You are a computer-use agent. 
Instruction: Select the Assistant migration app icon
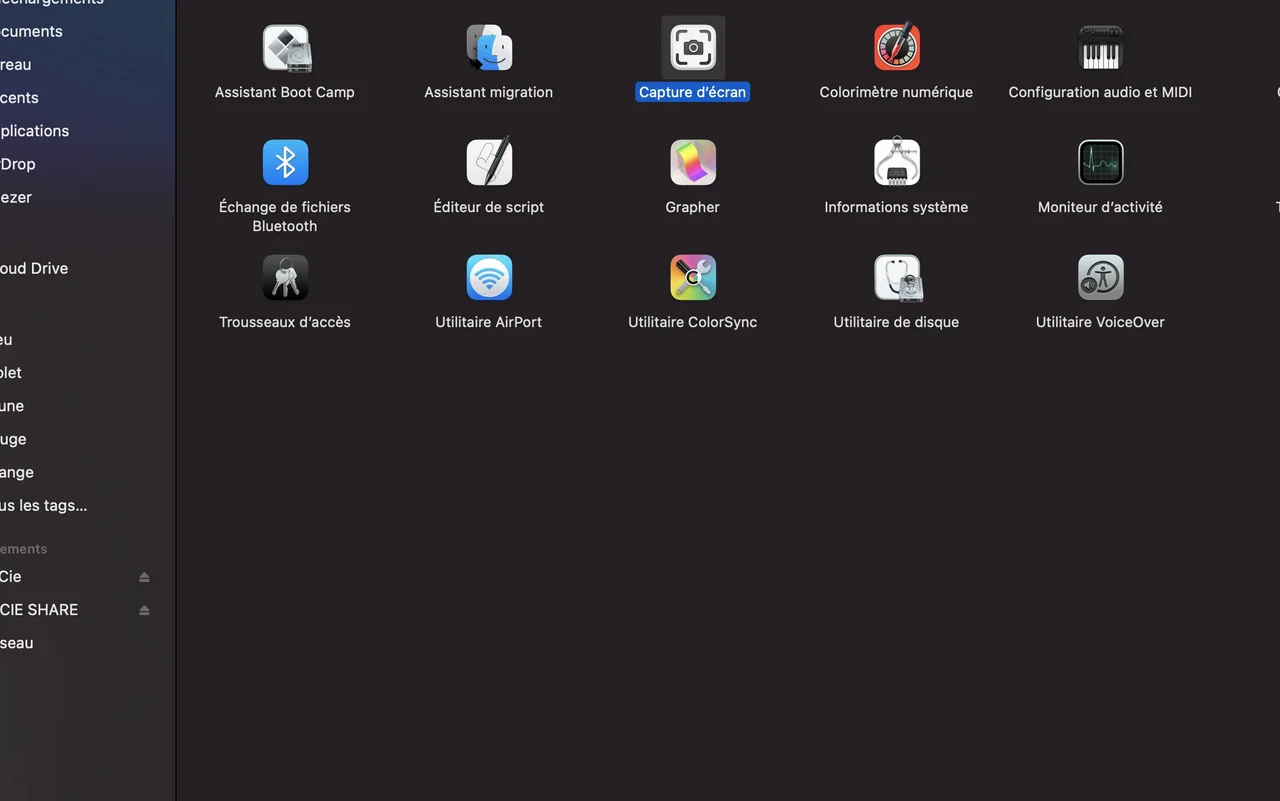(489, 48)
